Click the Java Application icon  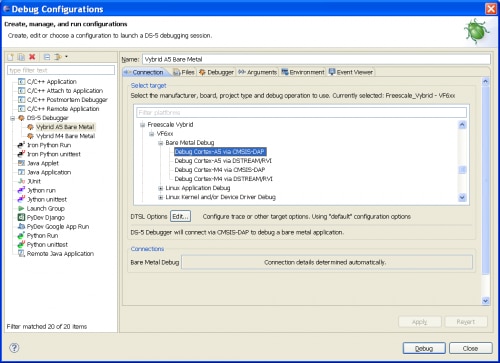(x=21, y=172)
